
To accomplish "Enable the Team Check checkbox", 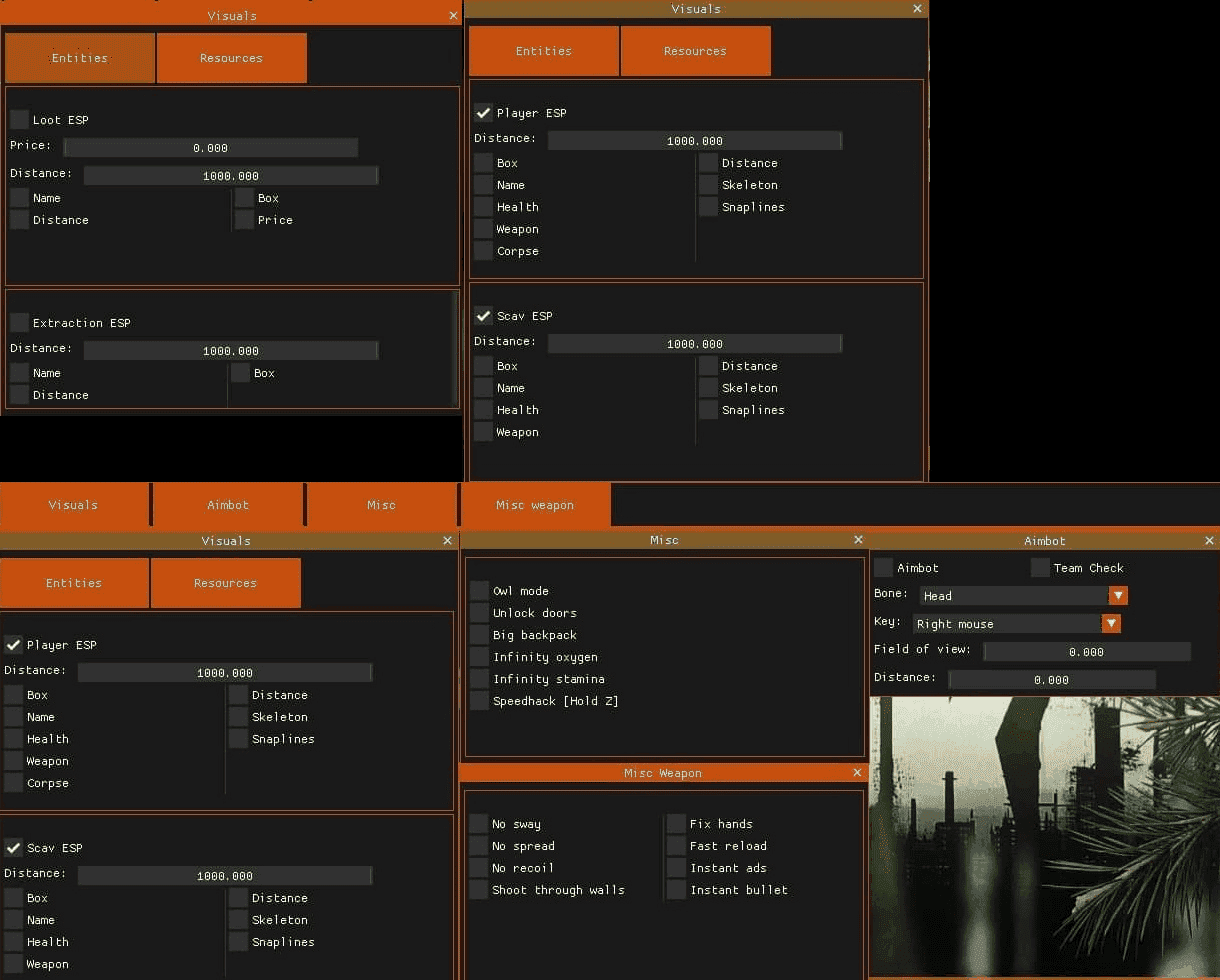I will point(1041,568).
